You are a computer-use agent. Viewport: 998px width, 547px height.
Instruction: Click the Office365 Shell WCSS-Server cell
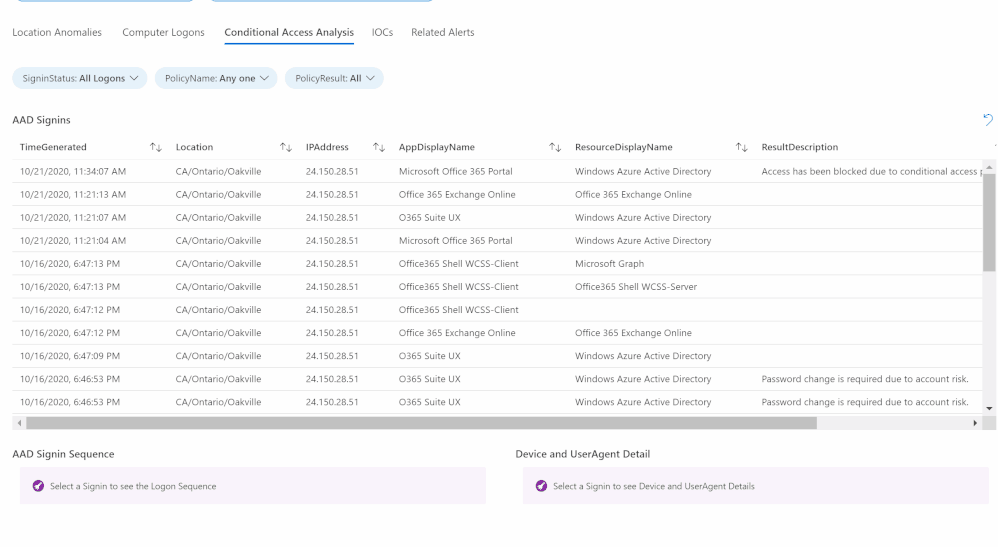click(636, 287)
